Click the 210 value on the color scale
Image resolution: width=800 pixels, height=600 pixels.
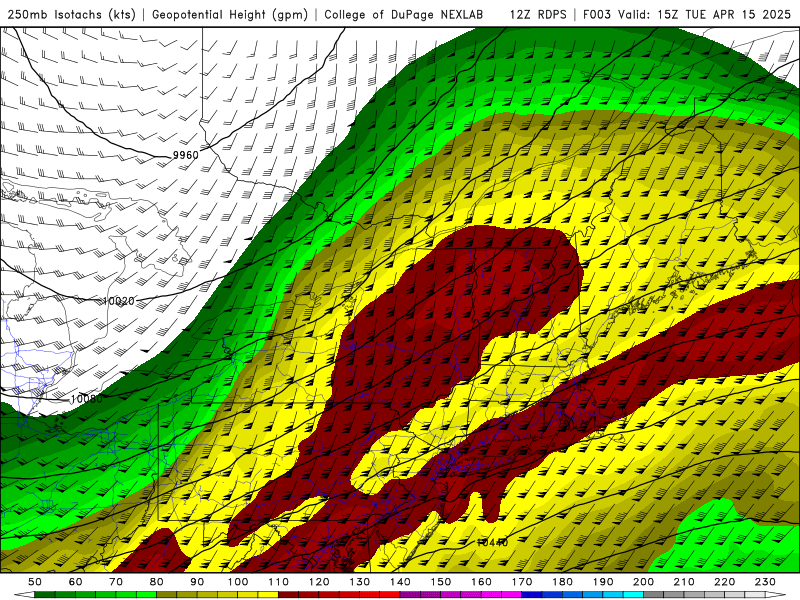click(684, 582)
